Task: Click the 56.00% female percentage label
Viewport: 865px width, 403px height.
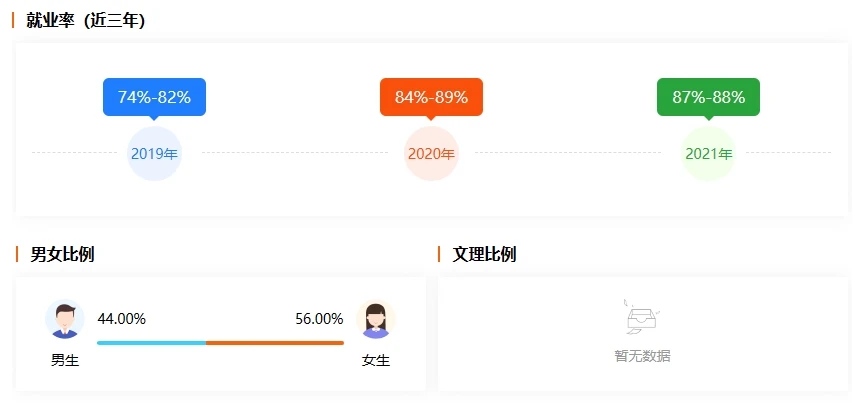Action: 319,319
